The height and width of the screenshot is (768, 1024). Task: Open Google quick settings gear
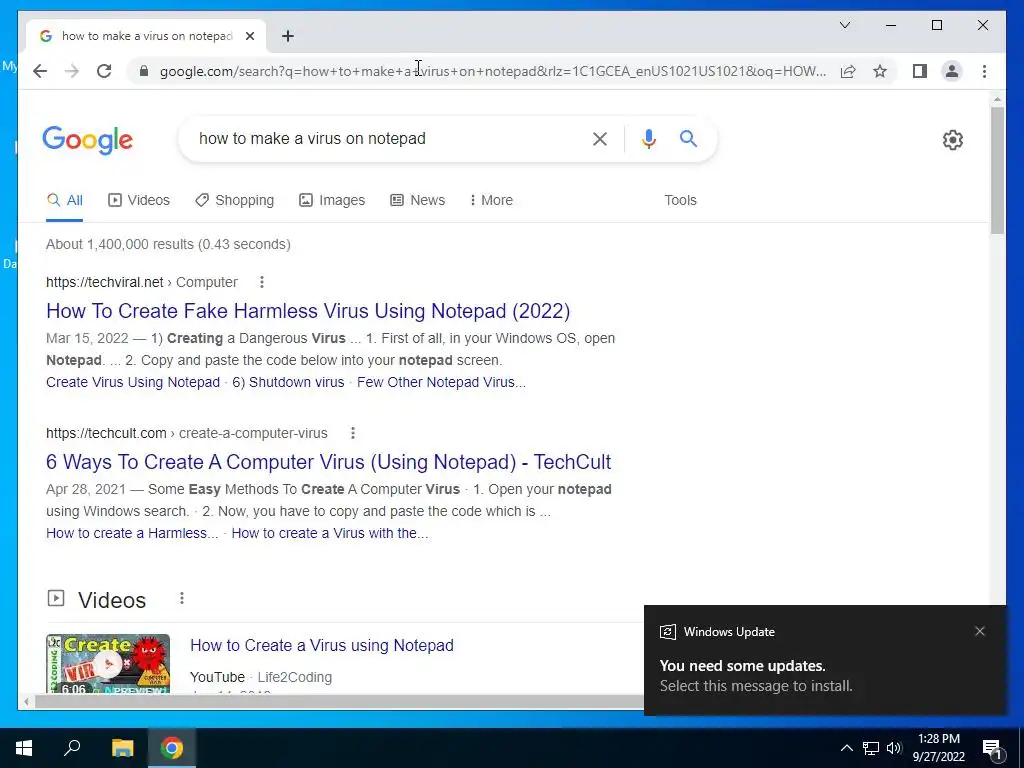952,140
